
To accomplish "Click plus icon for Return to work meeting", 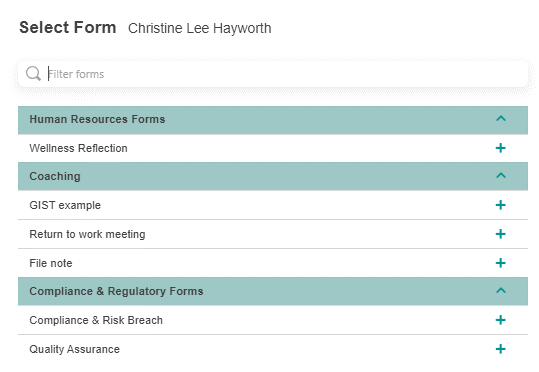I will pyautogui.click(x=500, y=234).
